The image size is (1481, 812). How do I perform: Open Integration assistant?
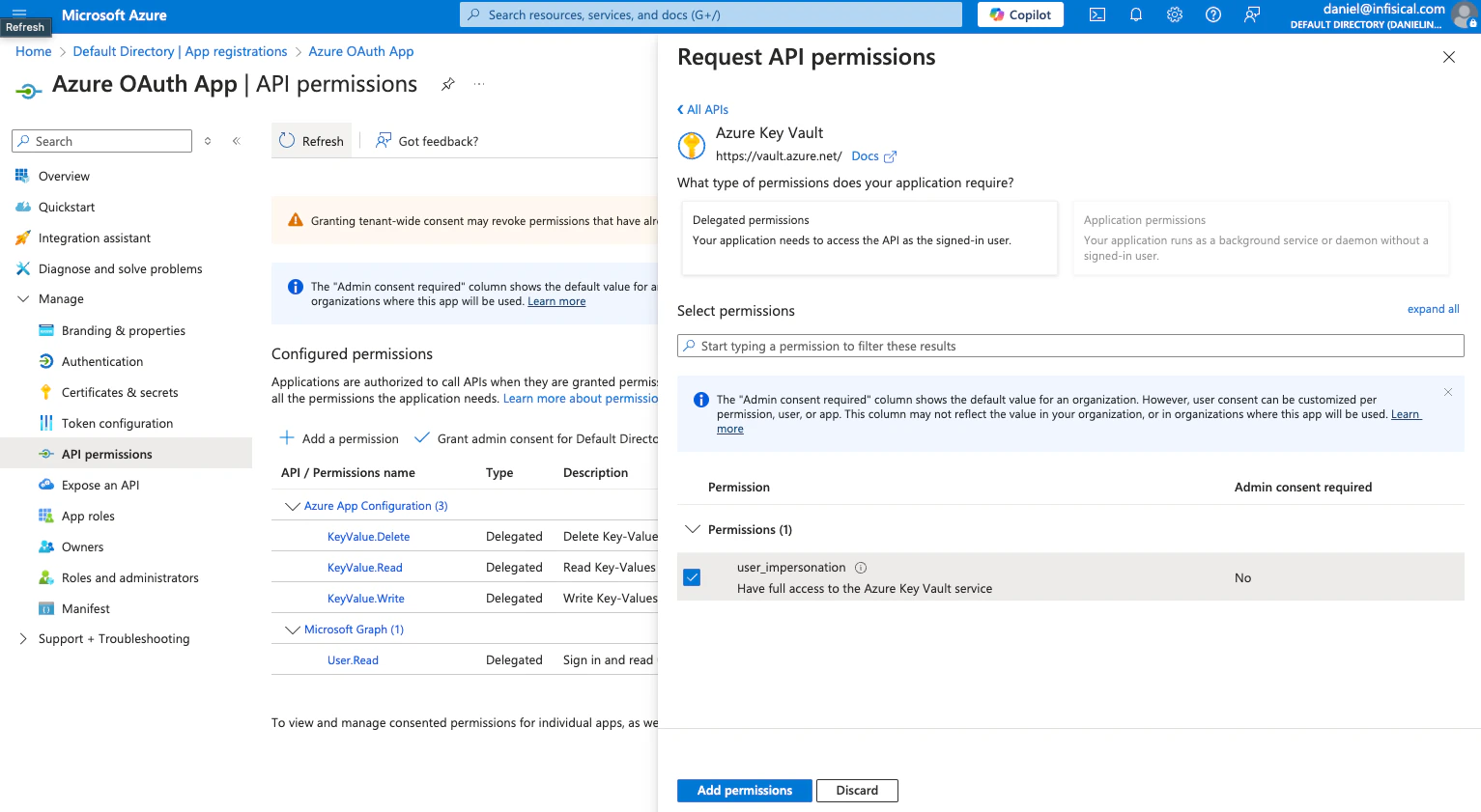tap(95, 238)
